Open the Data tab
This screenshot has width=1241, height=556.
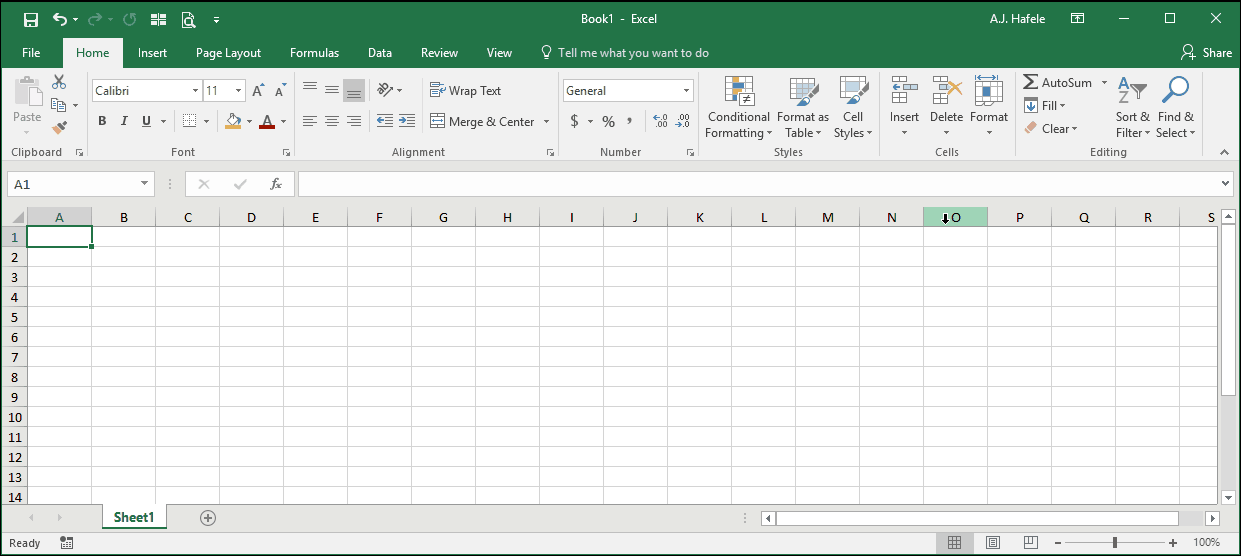point(380,53)
